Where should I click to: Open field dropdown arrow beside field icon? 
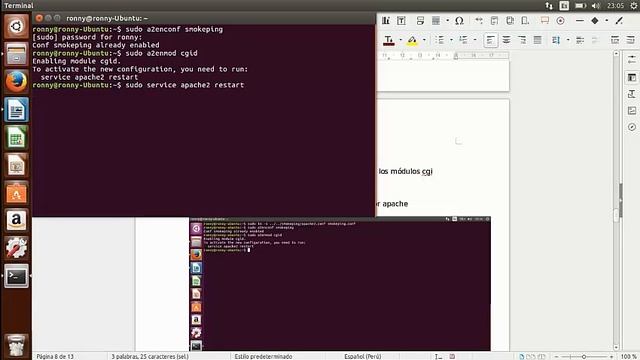(447, 20)
